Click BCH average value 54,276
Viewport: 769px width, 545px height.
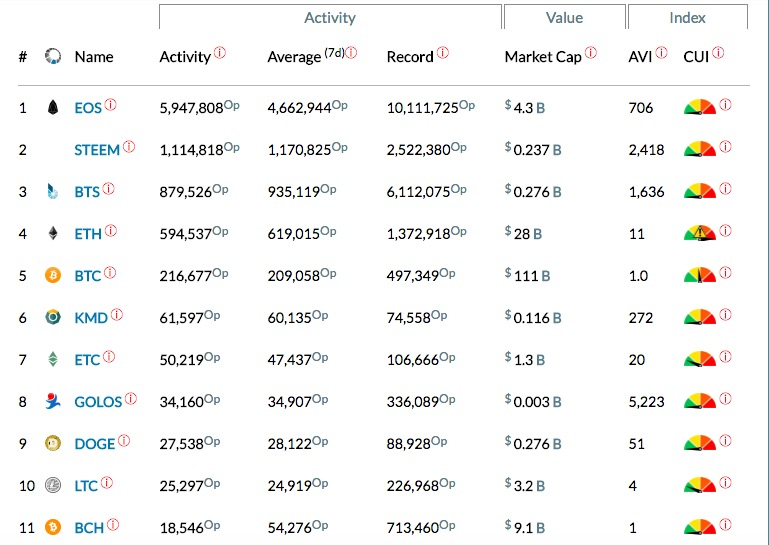point(289,528)
